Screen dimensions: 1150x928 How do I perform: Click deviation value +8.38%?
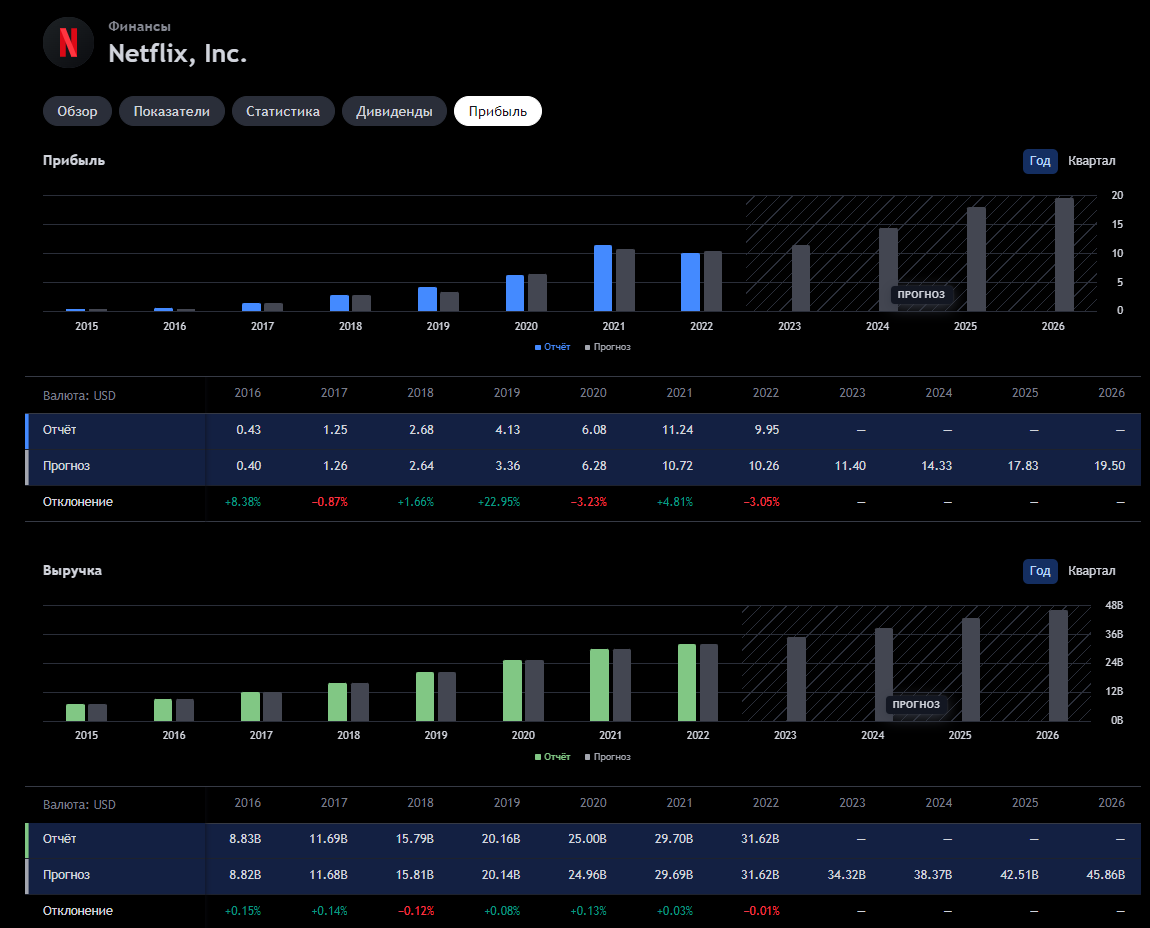click(x=243, y=503)
